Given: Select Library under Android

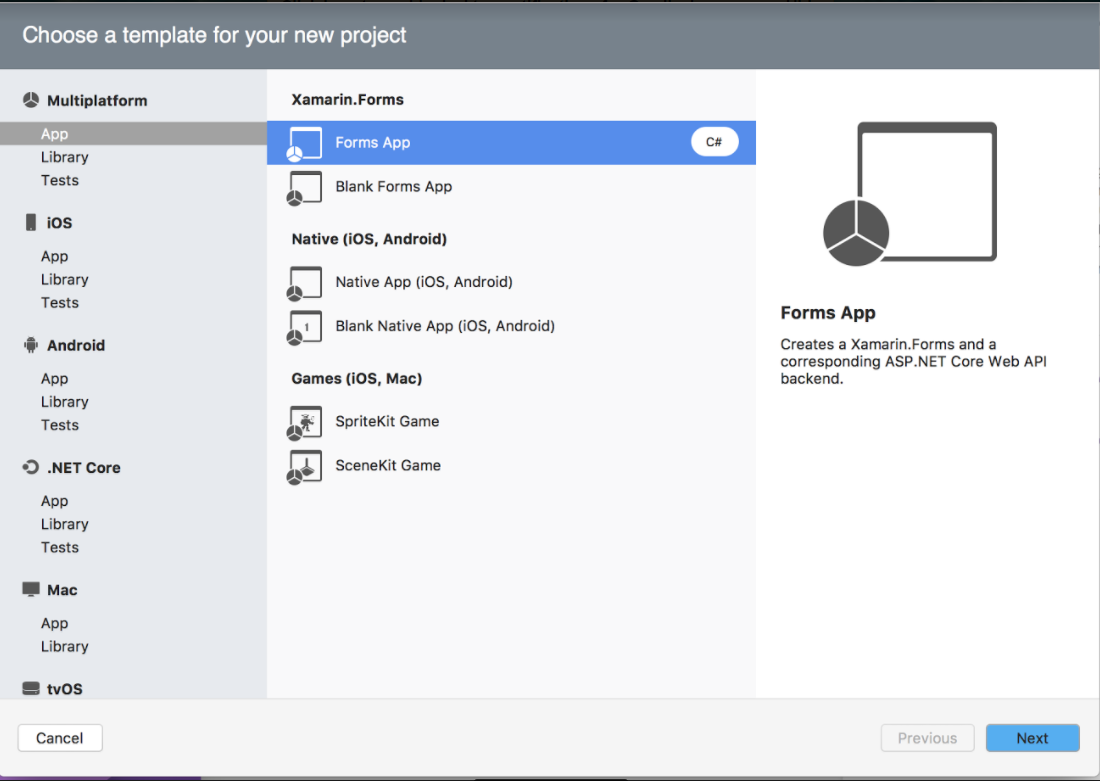Looking at the screenshot, I should (x=65, y=401).
